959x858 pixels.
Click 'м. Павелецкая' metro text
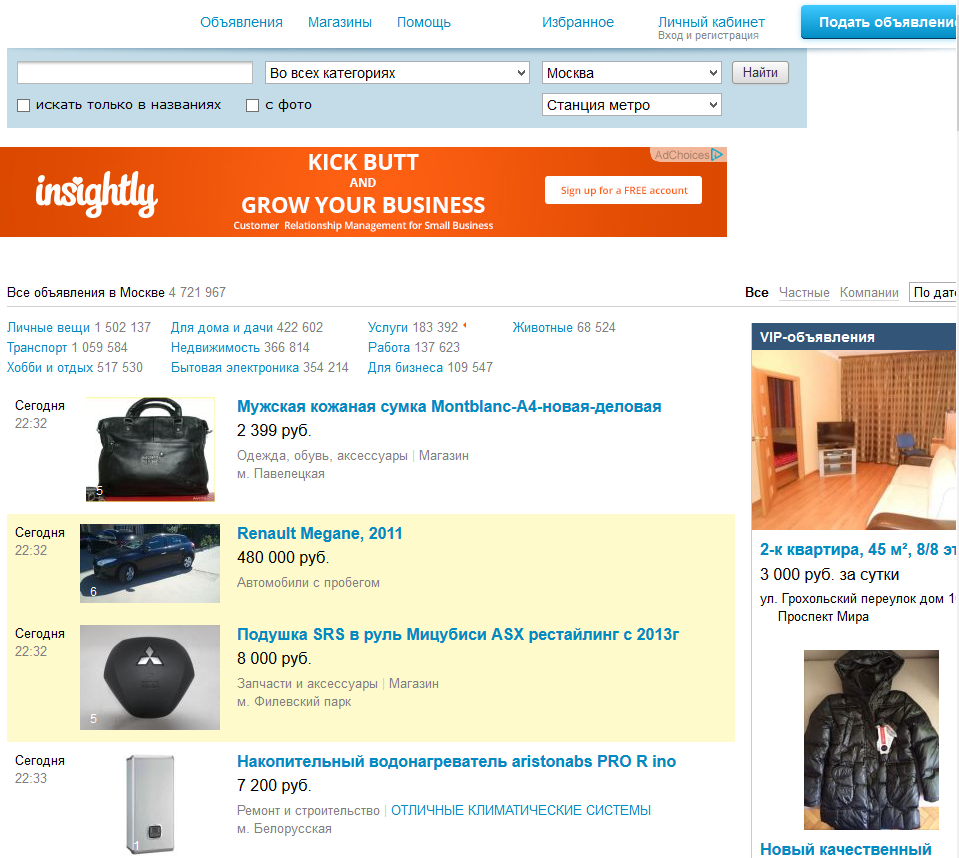[x=281, y=473]
